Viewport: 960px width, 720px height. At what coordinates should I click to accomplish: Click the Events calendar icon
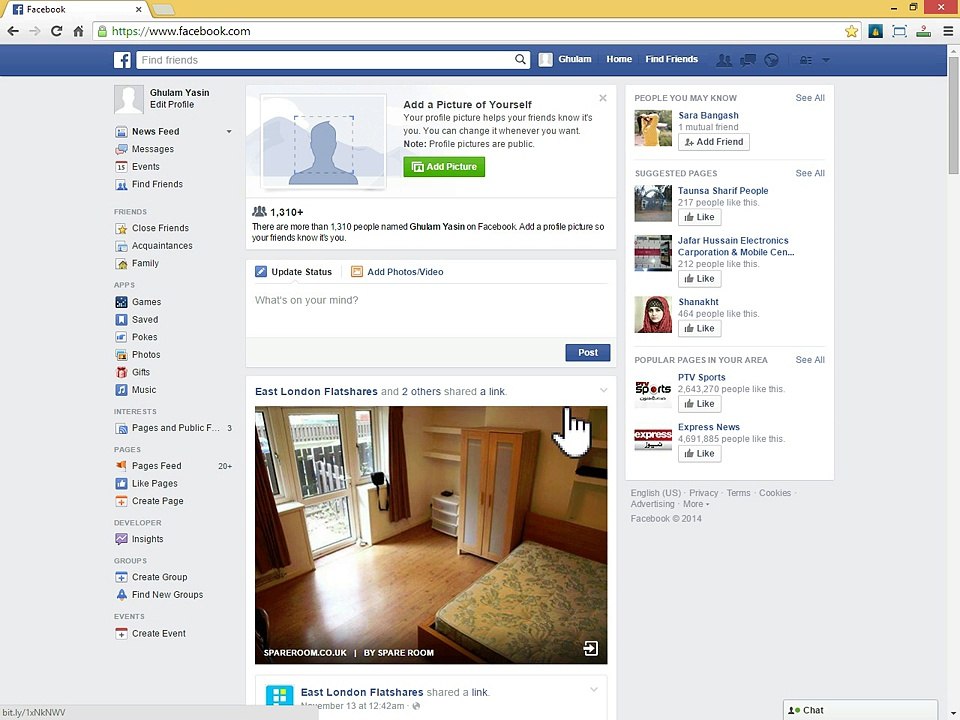click(121, 167)
